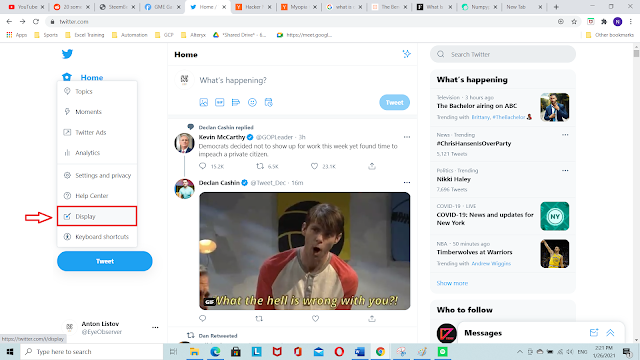The image size is (640, 360).
Task: Share Kevin McCarthy's tweet
Action: [372, 166]
